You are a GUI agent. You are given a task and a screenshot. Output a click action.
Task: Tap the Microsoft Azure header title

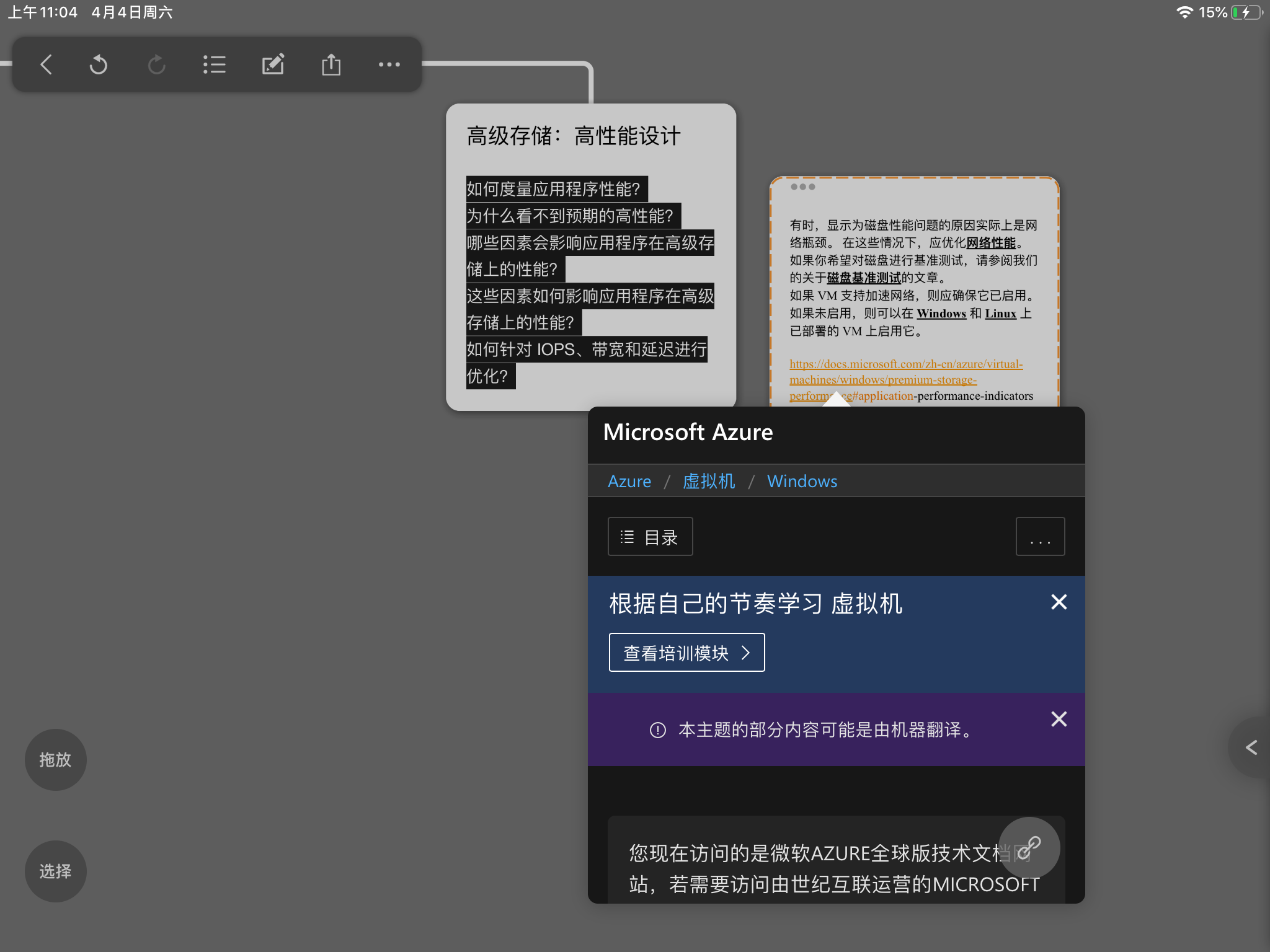point(688,432)
